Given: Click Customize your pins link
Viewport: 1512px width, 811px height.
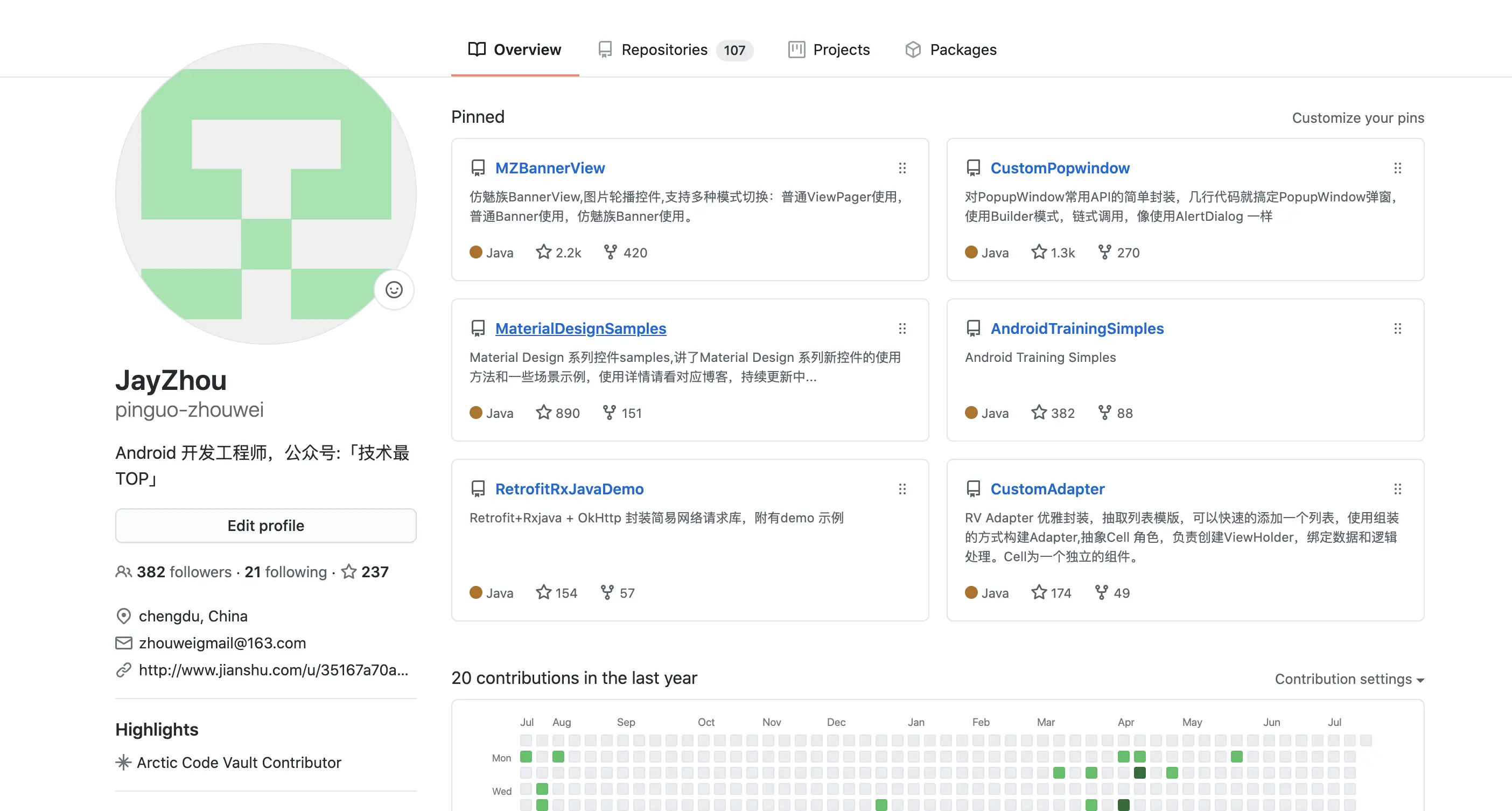Looking at the screenshot, I should point(1357,118).
